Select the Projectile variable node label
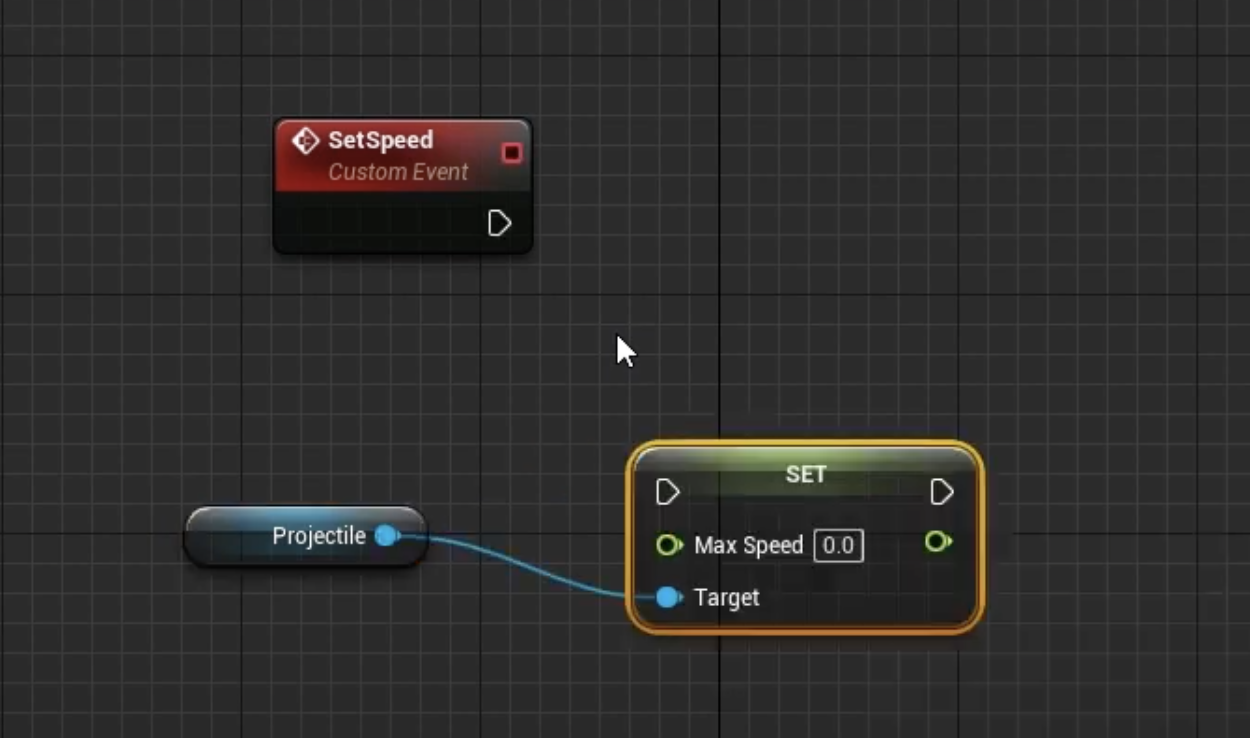Image resolution: width=1250 pixels, height=738 pixels. coord(319,536)
